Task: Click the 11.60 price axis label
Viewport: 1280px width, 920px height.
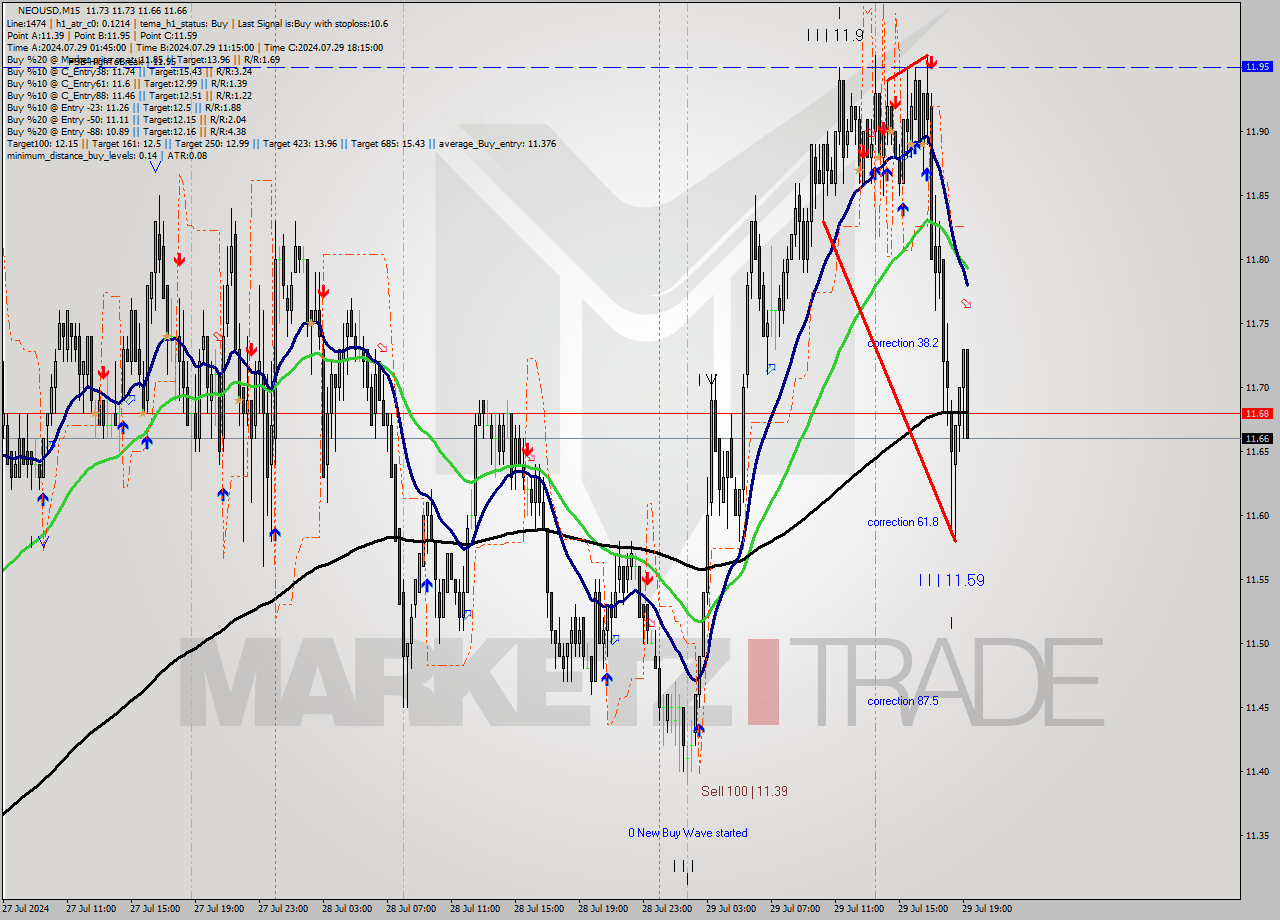Action: click(1257, 515)
